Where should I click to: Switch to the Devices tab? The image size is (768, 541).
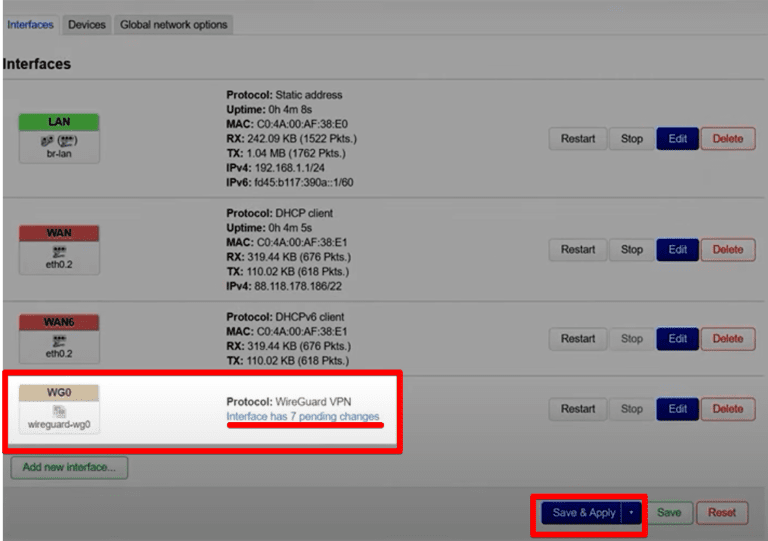tap(87, 24)
